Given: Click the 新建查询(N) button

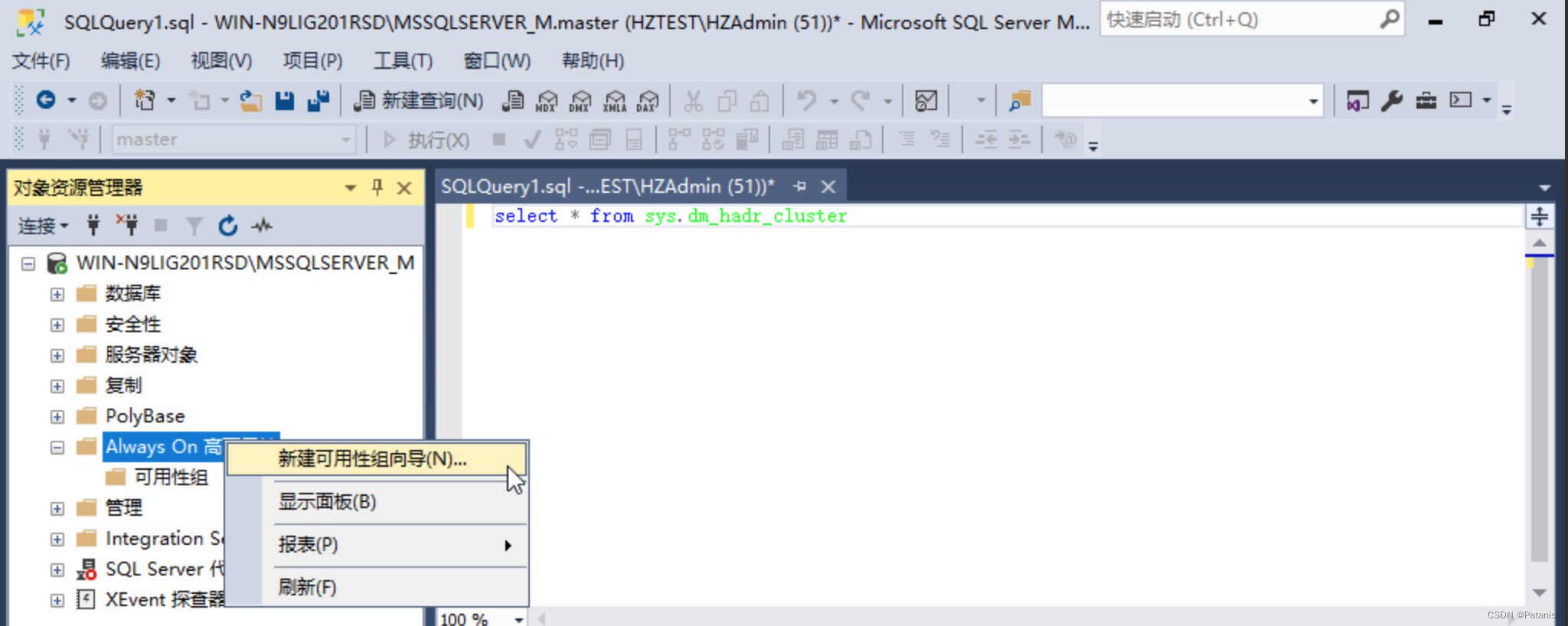Looking at the screenshot, I should [x=419, y=100].
